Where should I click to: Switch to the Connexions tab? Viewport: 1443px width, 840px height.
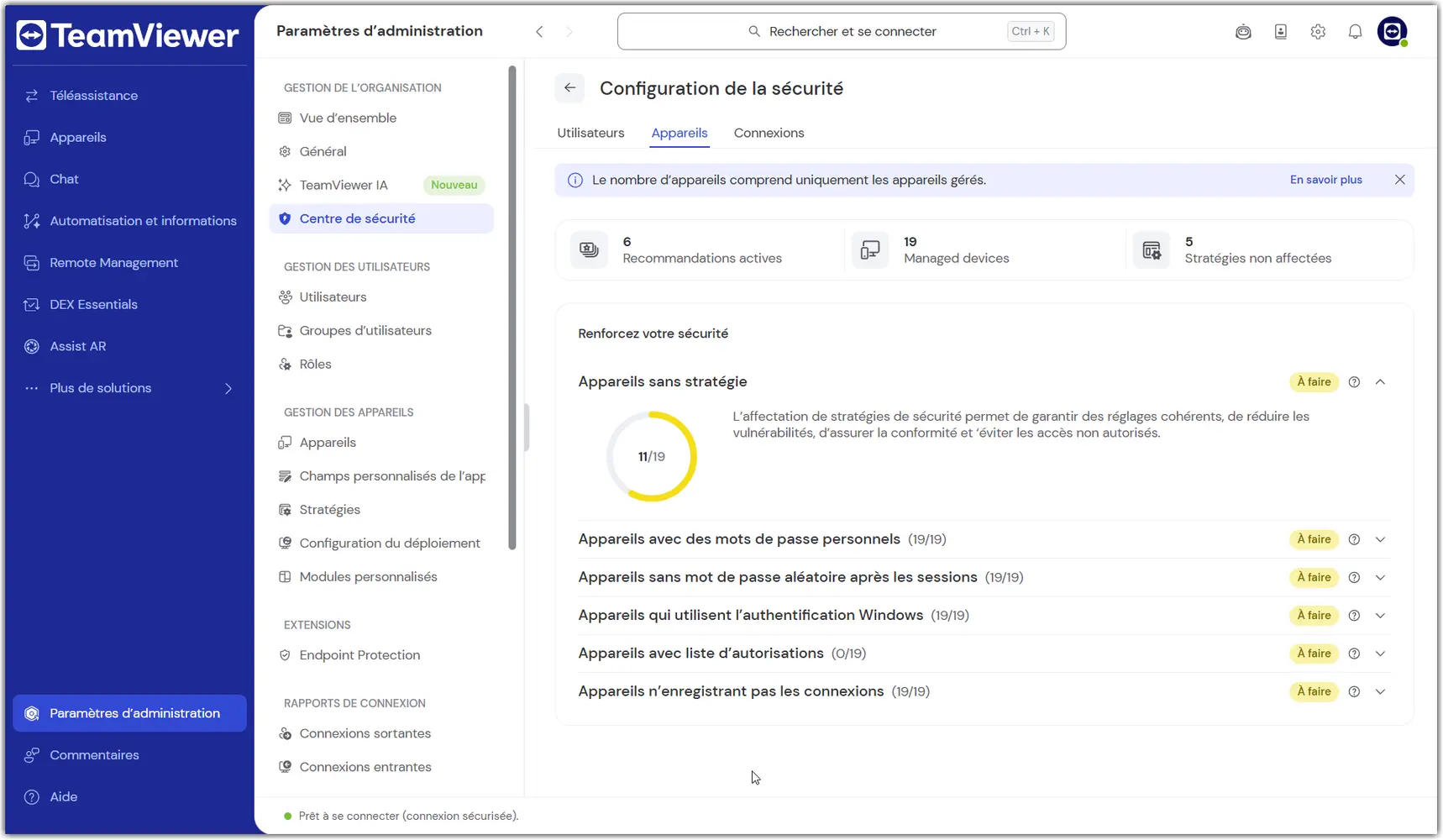coord(769,133)
